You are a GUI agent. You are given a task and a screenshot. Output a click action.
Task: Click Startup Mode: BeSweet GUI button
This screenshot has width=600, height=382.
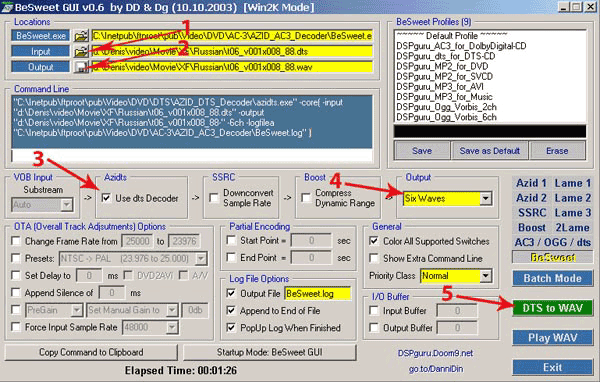(x=270, y=352)
